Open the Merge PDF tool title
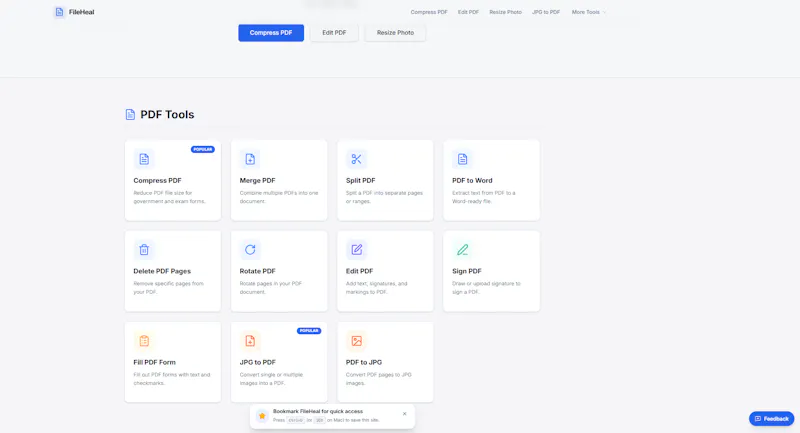 click(257, 181)
